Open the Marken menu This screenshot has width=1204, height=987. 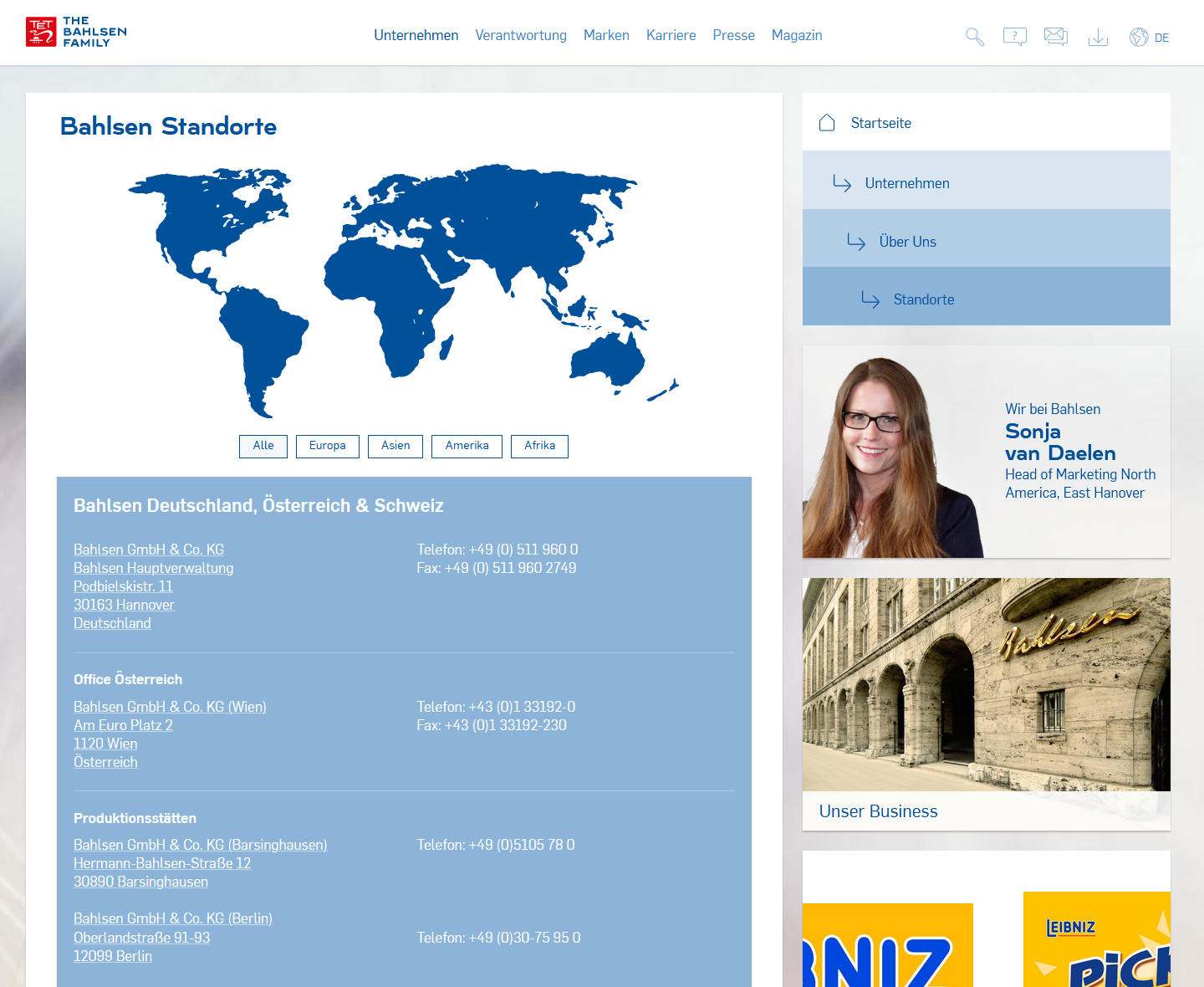[606, 35]
